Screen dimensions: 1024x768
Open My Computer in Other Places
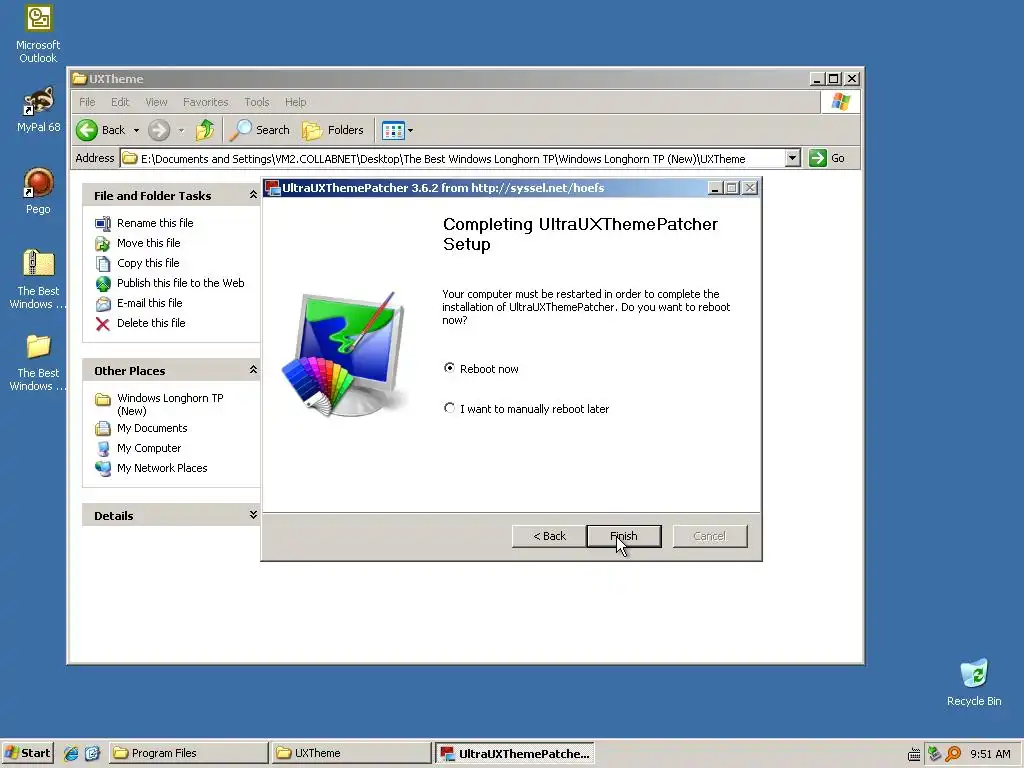tap(149, 448)
